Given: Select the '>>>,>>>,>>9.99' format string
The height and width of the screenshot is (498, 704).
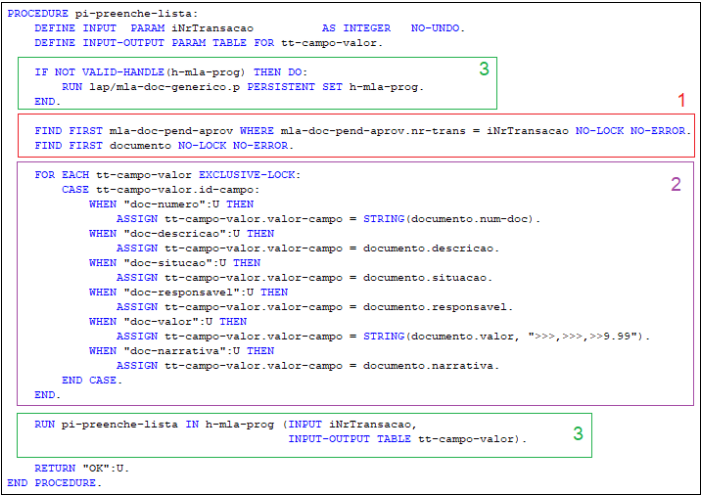Looking at the screenshot, I should pyautogui.click(x=583, y=336).
